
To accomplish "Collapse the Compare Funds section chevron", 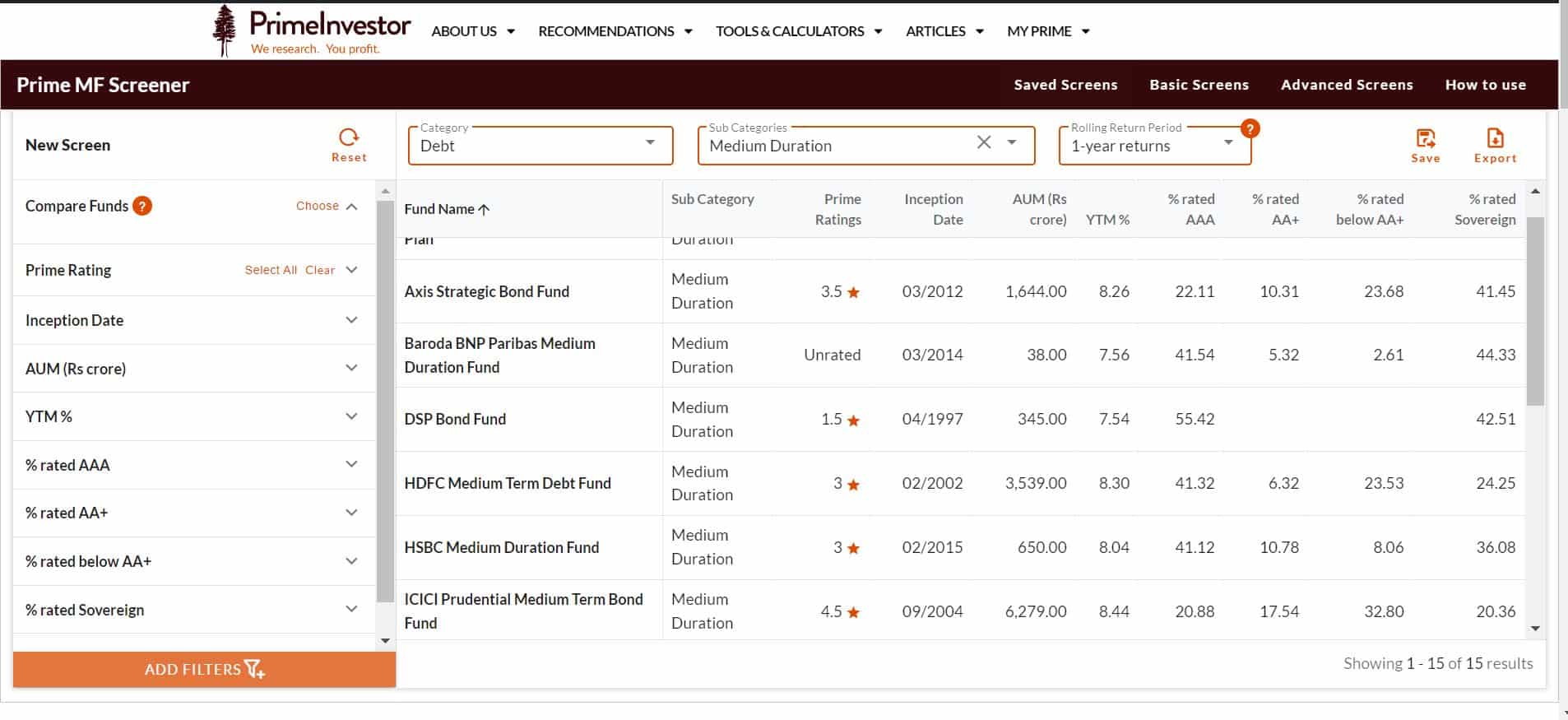I will (352, 207).
